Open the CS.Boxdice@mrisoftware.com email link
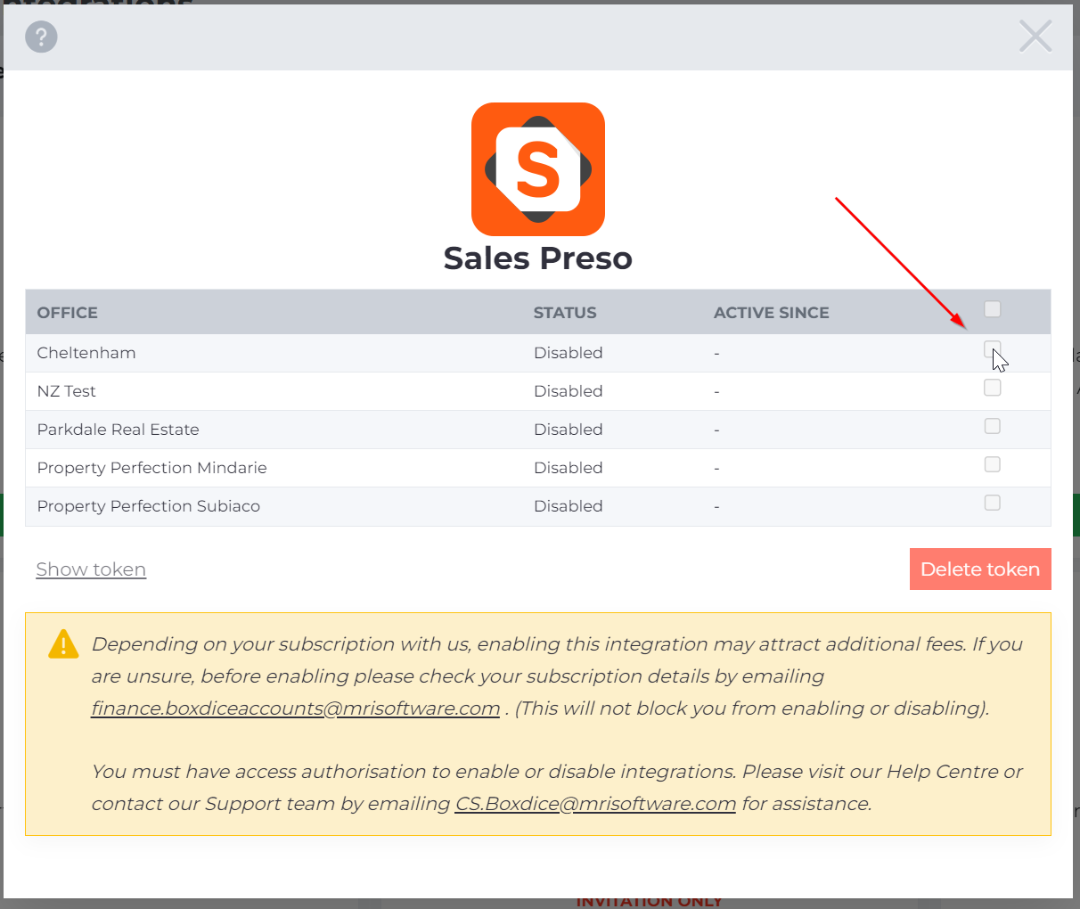 596,804
